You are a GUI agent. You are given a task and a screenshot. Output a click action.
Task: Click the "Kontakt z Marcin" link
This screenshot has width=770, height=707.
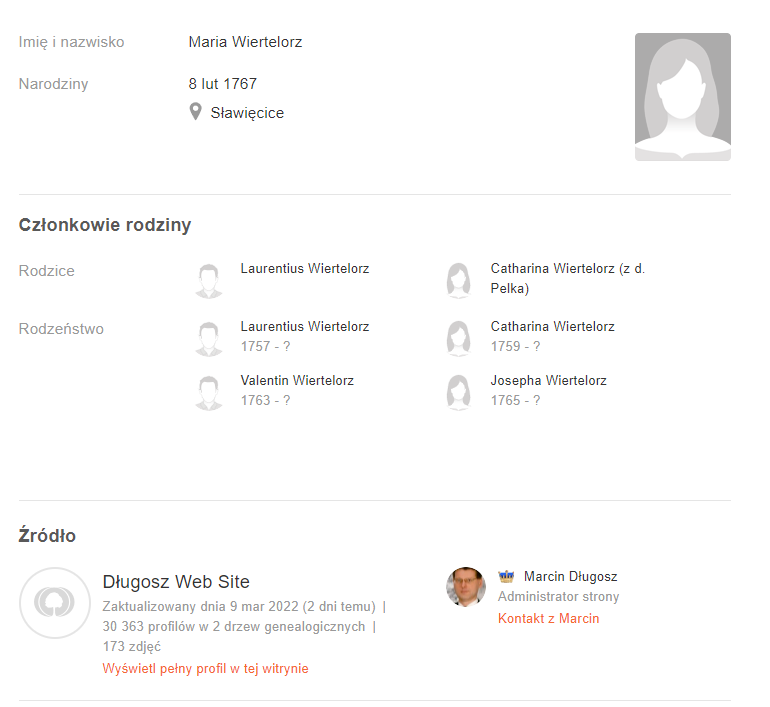548,619
